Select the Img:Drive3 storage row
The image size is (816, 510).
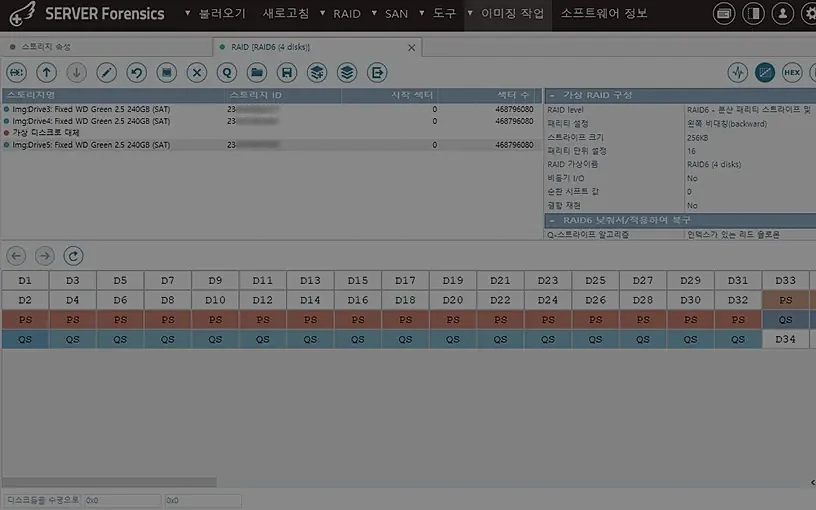click(271, 109)
